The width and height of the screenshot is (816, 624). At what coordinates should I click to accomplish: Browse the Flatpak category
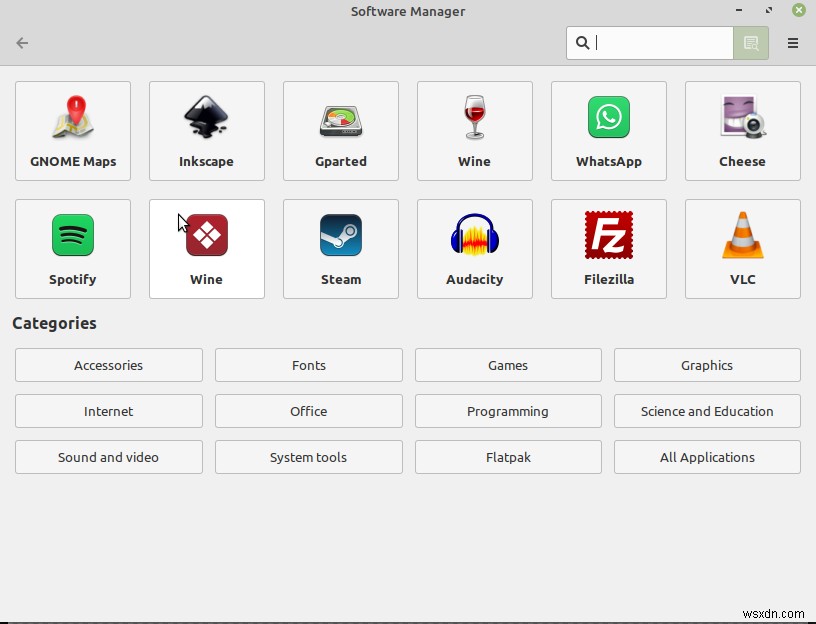tap(508, 457)
